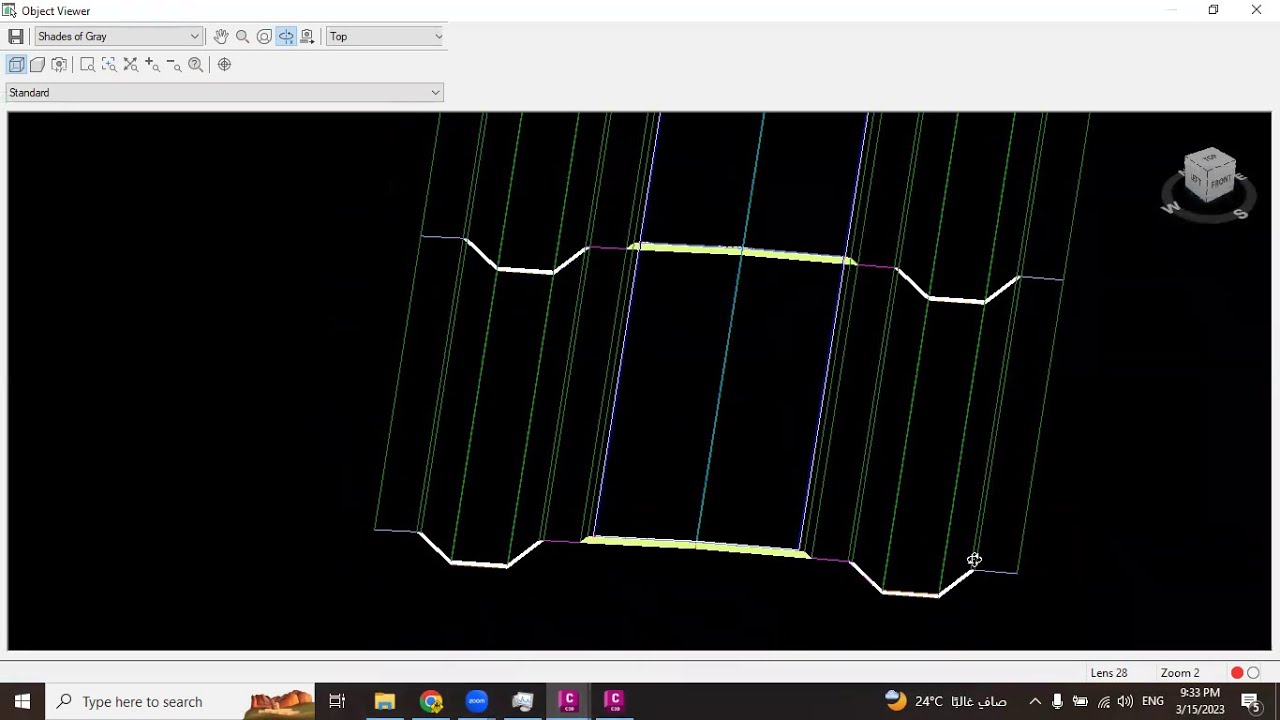The image size is (1280, 720).
Task: Open Google Chrome from taskbar
Action: point(431,701)
